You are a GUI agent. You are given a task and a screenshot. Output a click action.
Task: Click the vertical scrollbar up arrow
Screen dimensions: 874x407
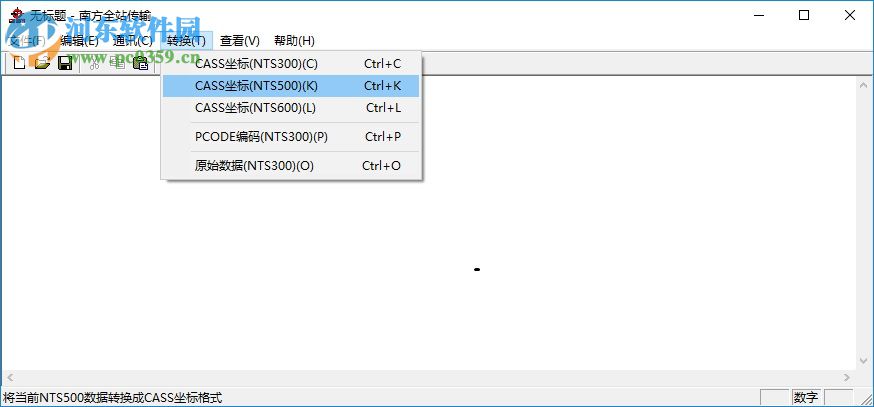point(863,86)
